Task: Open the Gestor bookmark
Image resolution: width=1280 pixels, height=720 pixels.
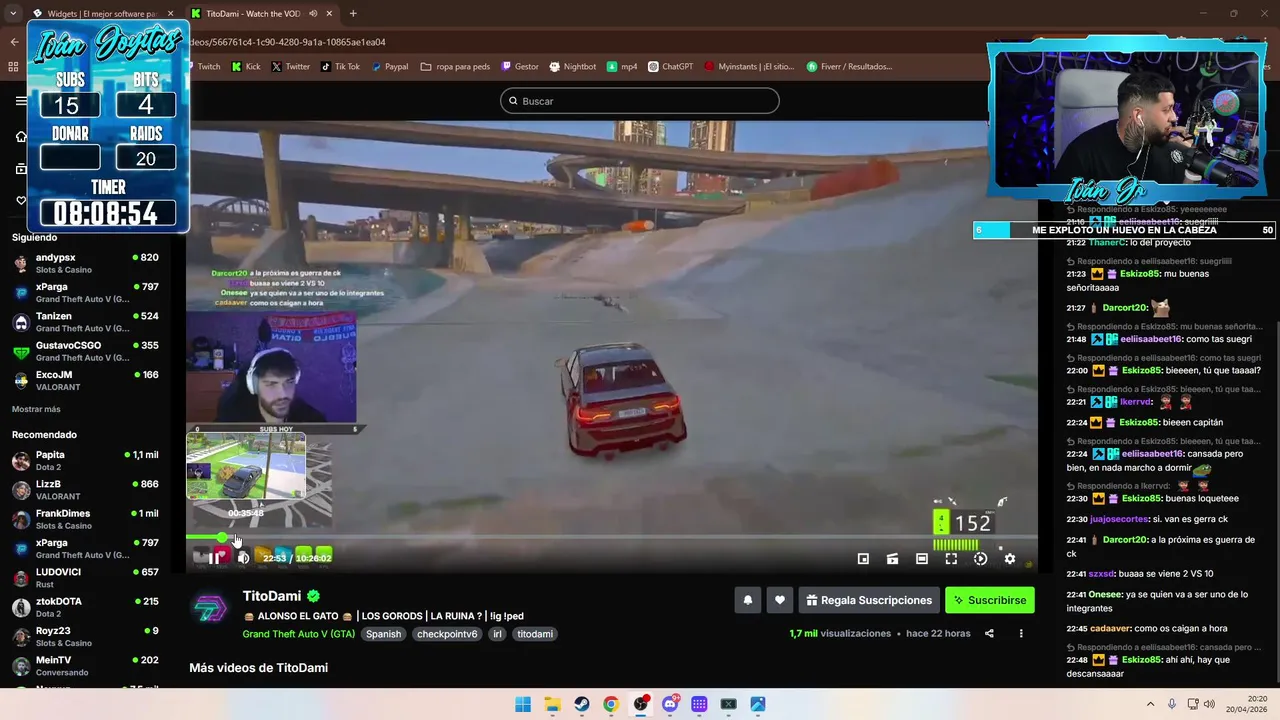Action: click(x=520, y=67)
